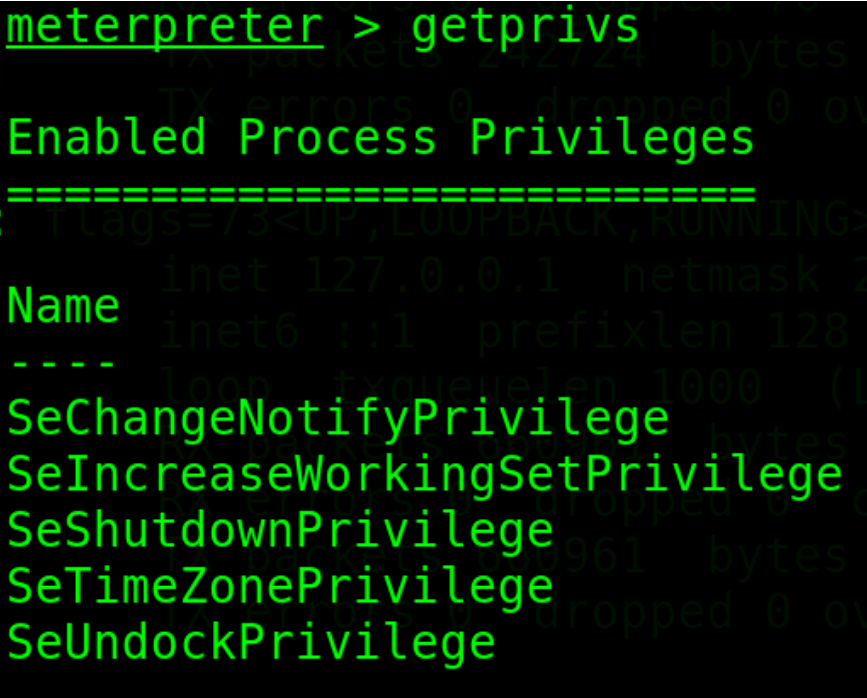Select the SeIncreaseWorkingSetPrivilege entry

[x=424, y=475]
